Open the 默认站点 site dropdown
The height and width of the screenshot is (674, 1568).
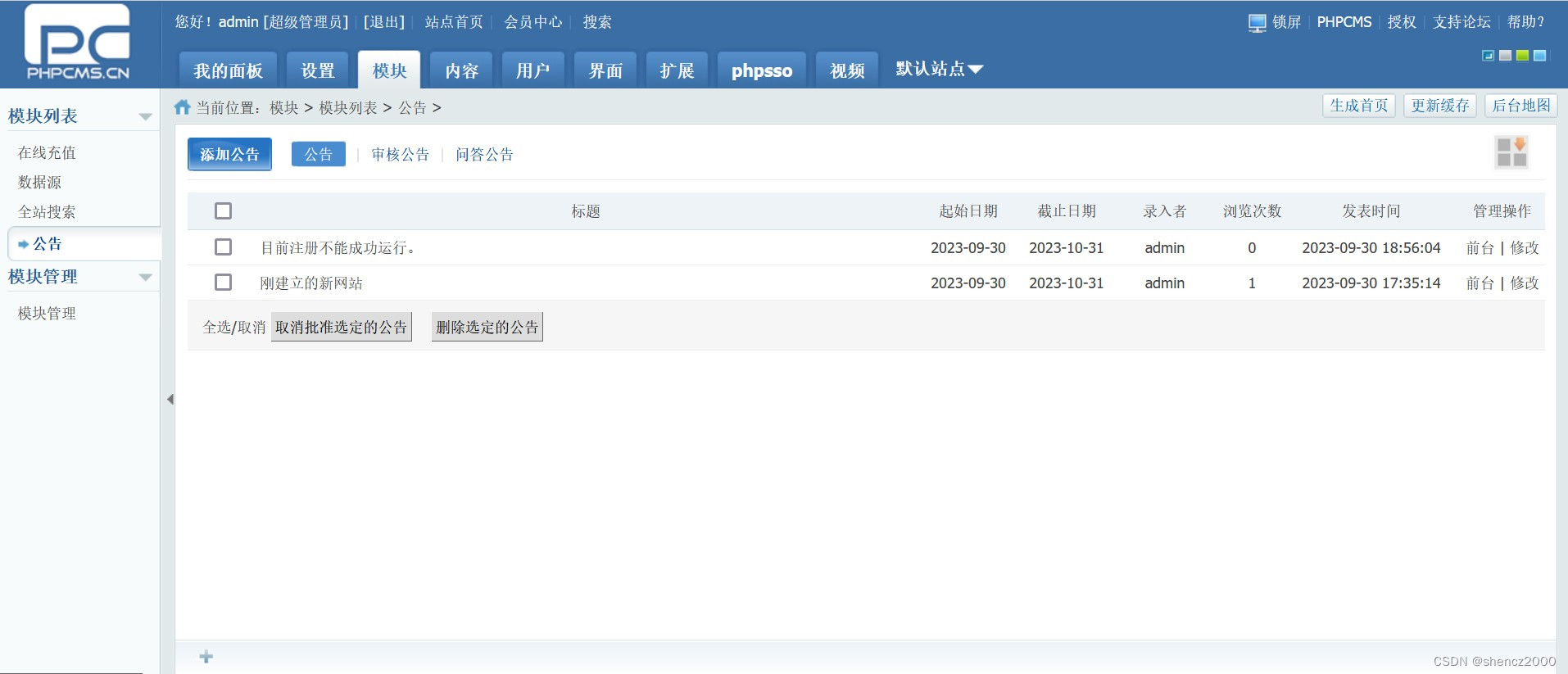[x=939, y=69]
